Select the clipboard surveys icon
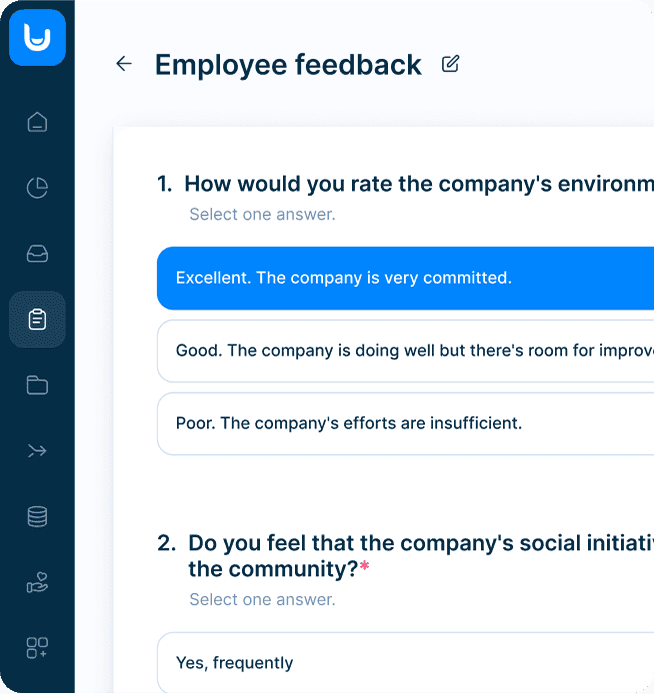The height and width of the screenshot is (694, 654). (x=37, y=320)
